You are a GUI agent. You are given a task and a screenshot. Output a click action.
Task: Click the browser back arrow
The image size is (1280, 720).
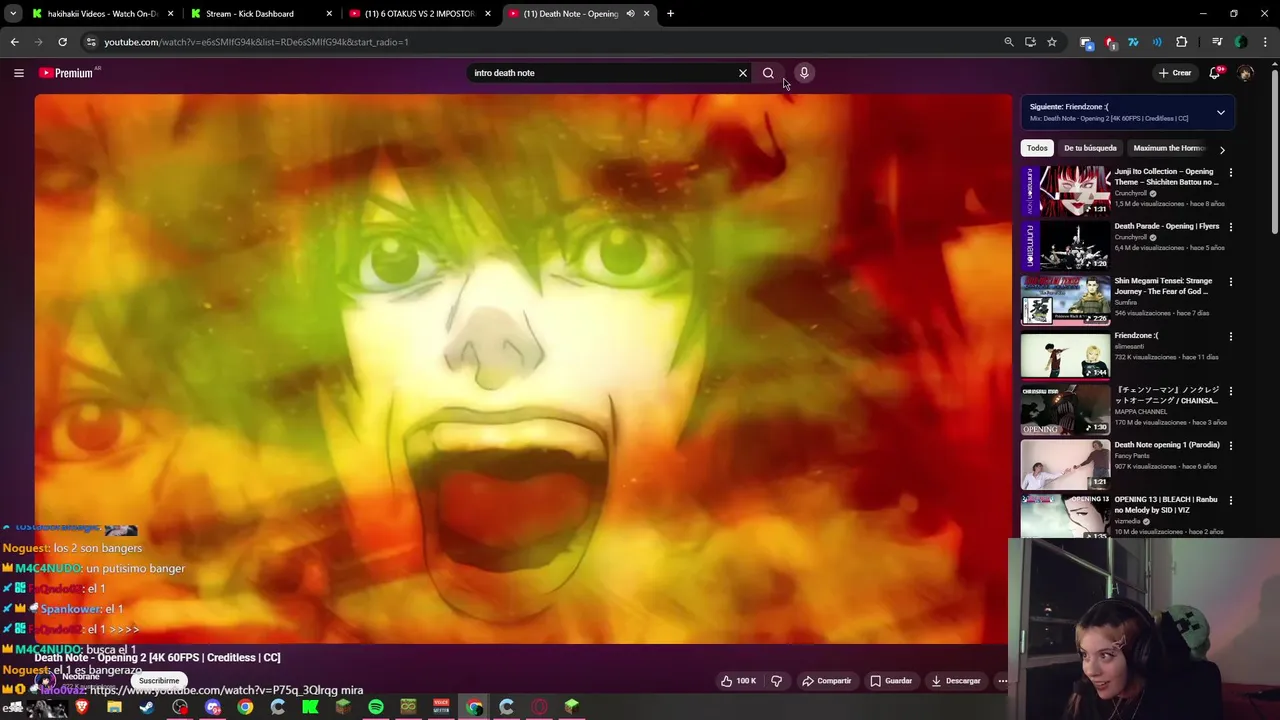pyautogui.click(x=14, y=42)
